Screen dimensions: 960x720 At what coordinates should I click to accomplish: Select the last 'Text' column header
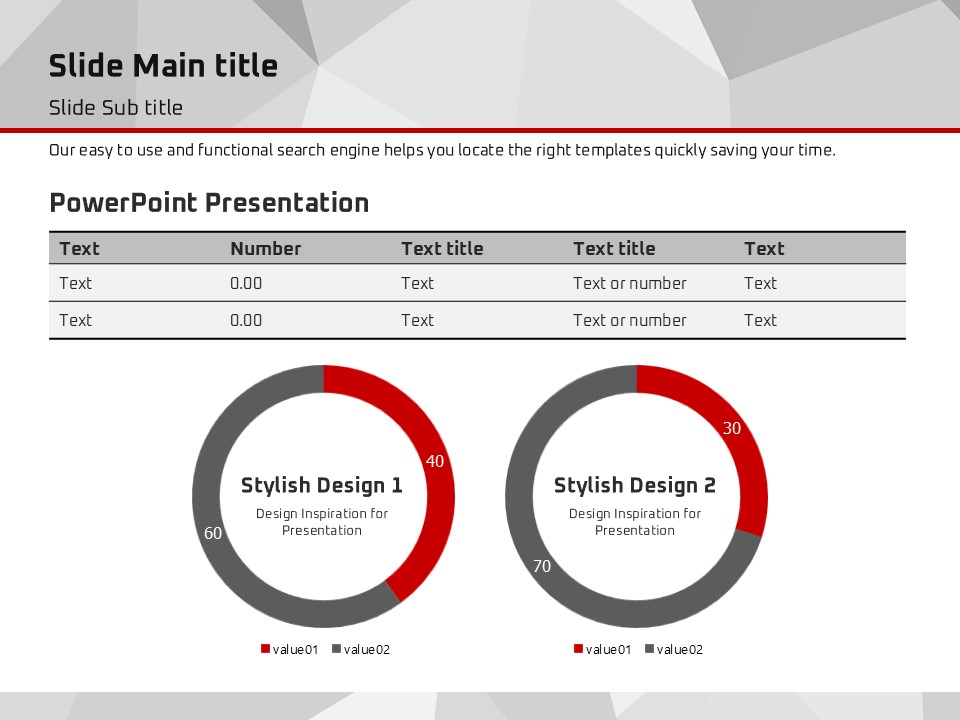point(764,249)
